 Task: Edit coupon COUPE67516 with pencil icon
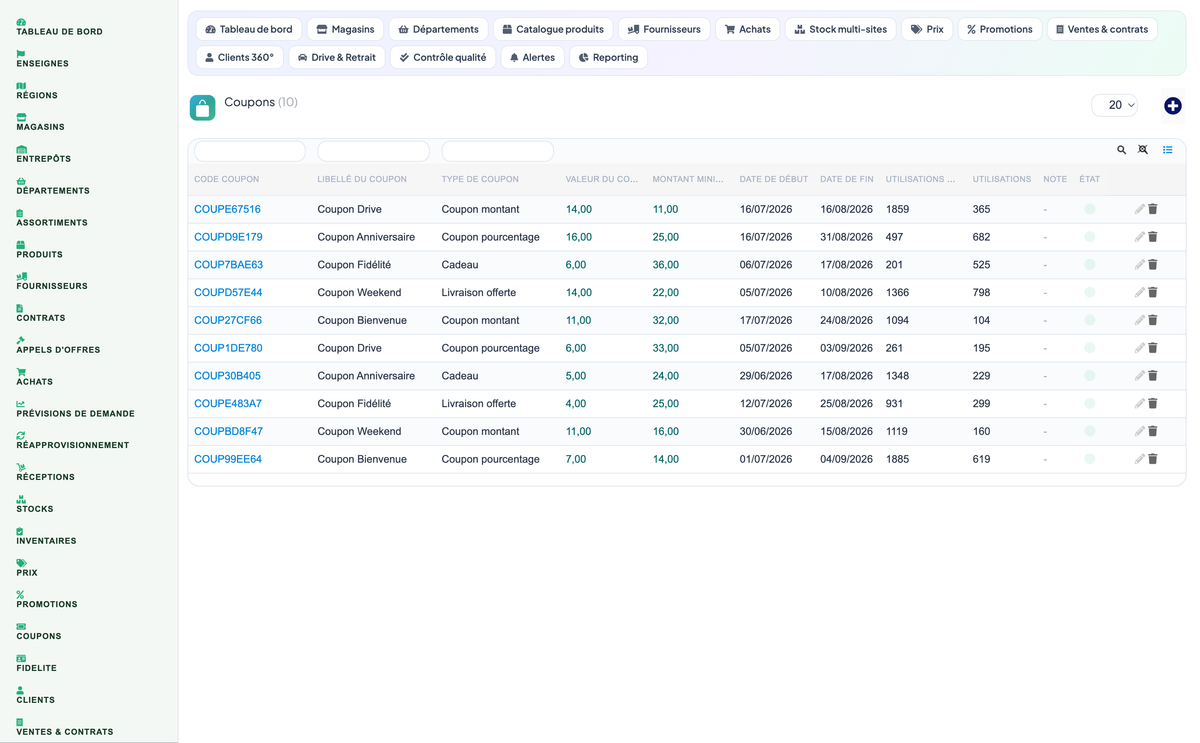(x=1140, y=209)
